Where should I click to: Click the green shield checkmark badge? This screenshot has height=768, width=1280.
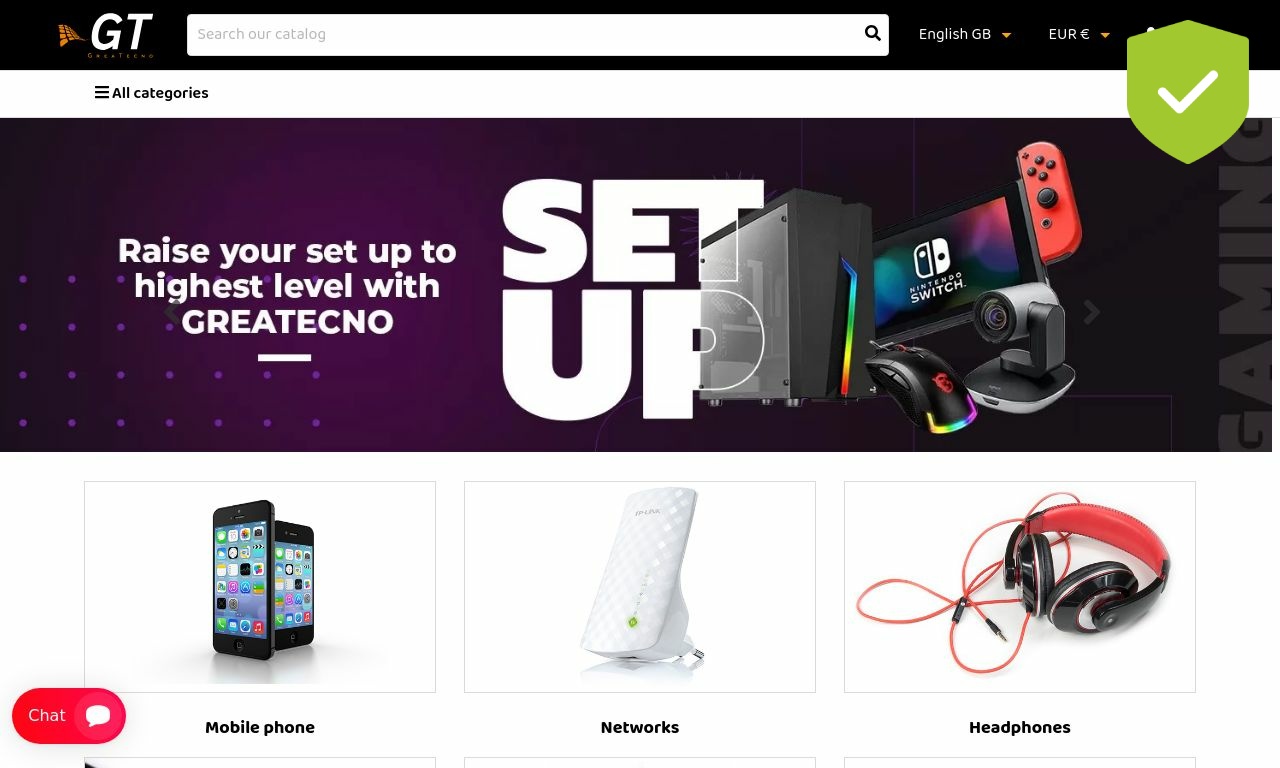pos(1188,92)
